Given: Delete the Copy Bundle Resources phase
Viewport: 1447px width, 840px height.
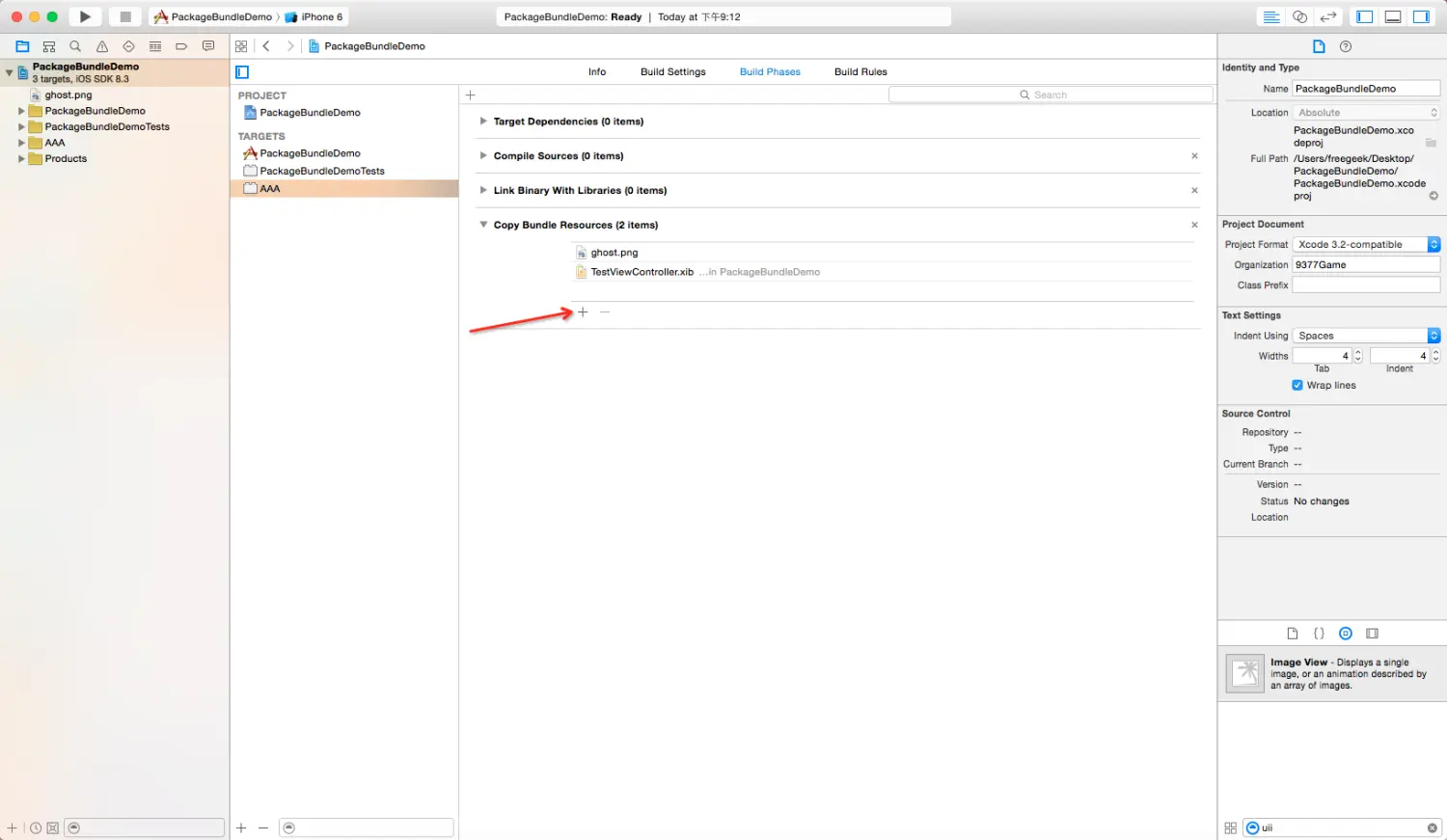Looking at the screenshot, I should click(1194, 225).
